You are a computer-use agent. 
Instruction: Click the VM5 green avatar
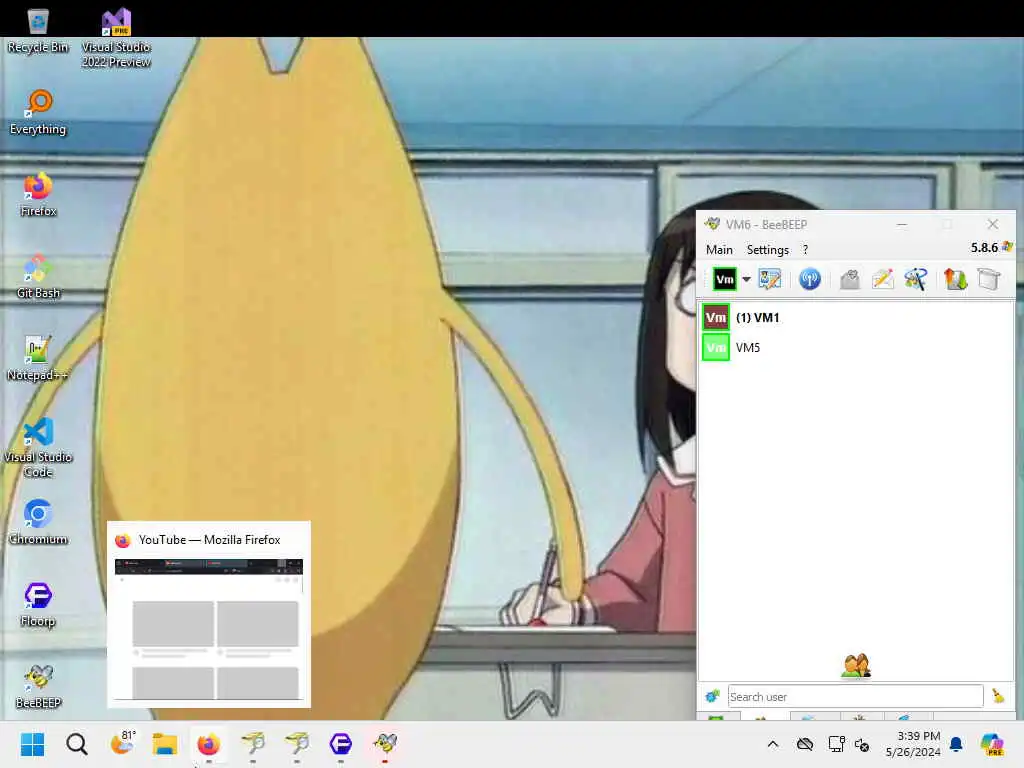(716, 347)
